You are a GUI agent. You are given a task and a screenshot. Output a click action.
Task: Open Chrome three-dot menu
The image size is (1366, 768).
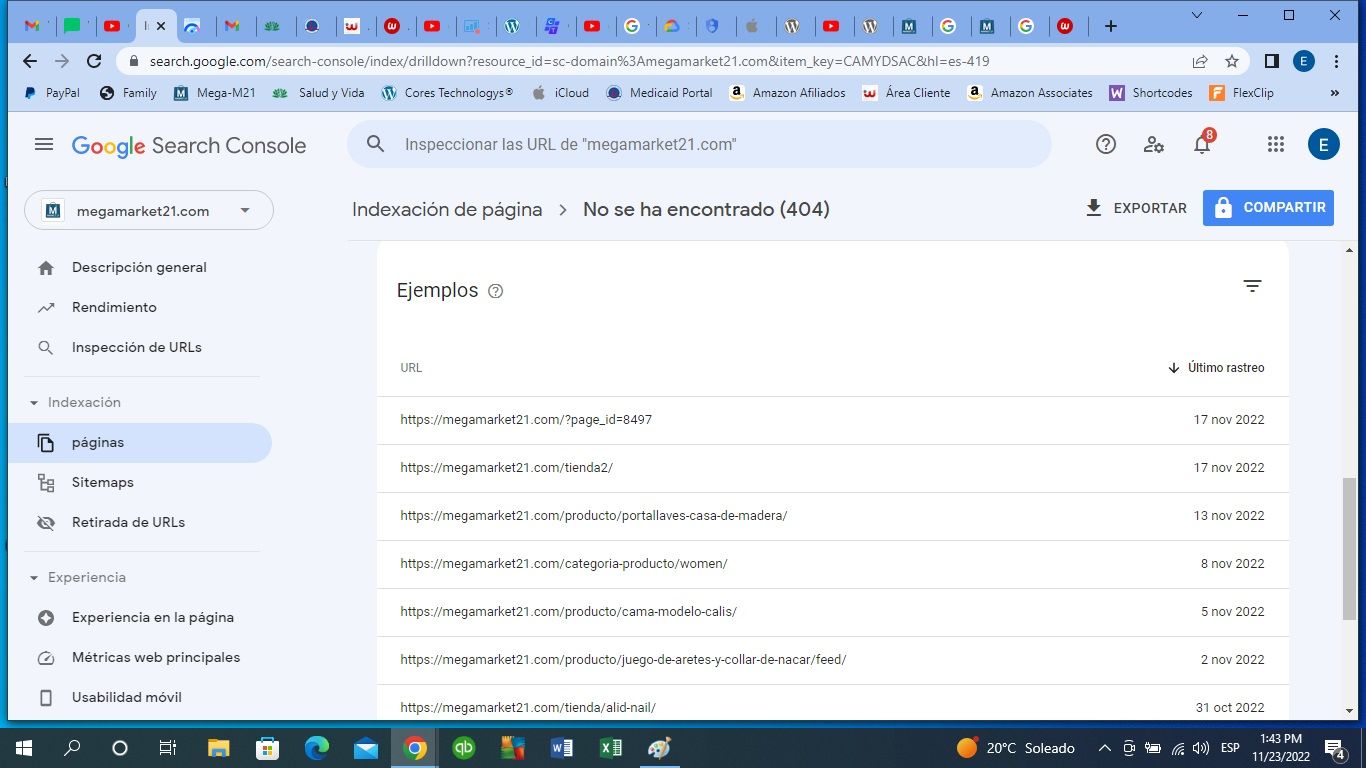coord(1336,61)
